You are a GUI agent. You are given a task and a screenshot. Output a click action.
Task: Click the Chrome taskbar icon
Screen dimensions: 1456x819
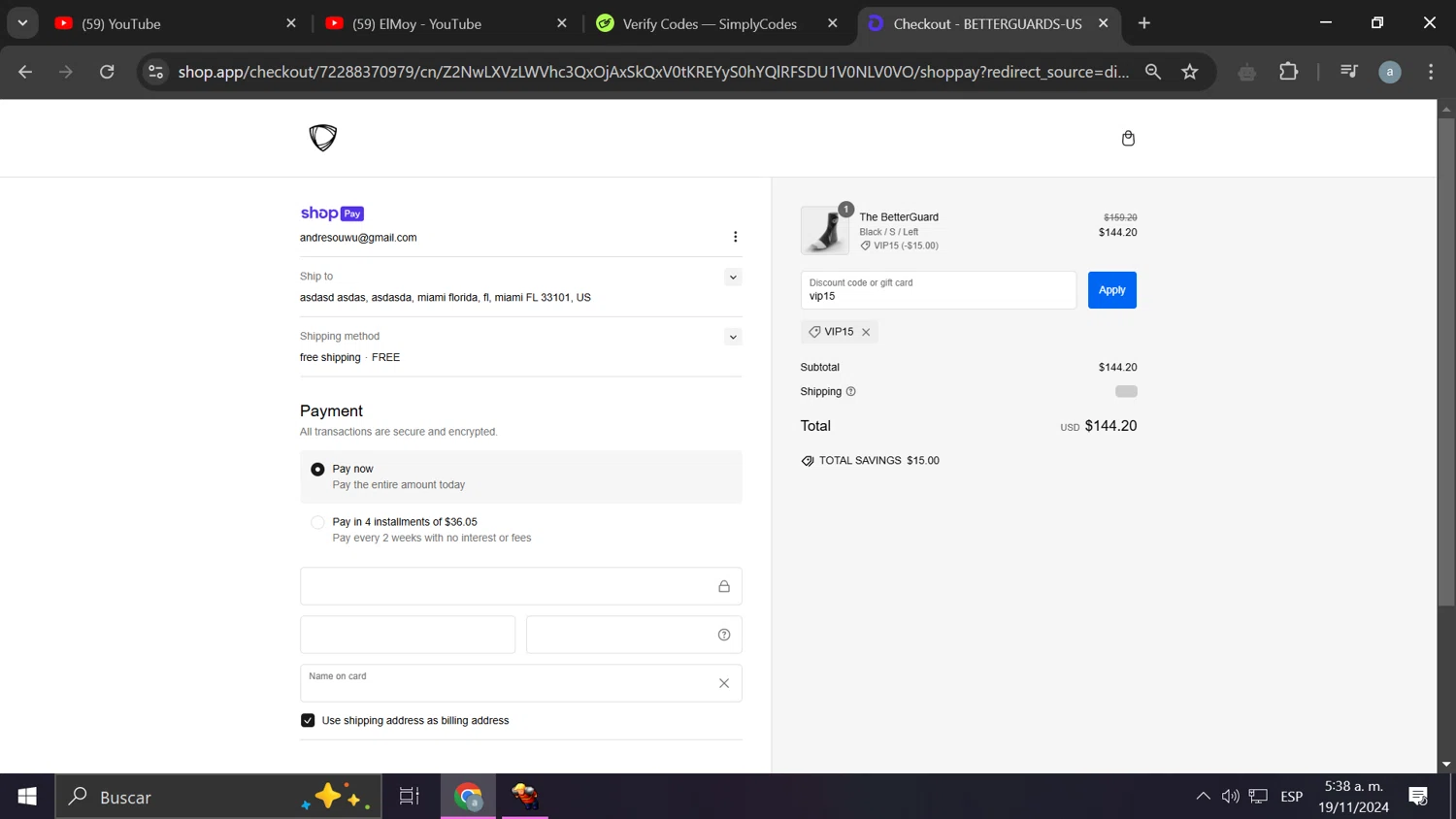(469, 797)
